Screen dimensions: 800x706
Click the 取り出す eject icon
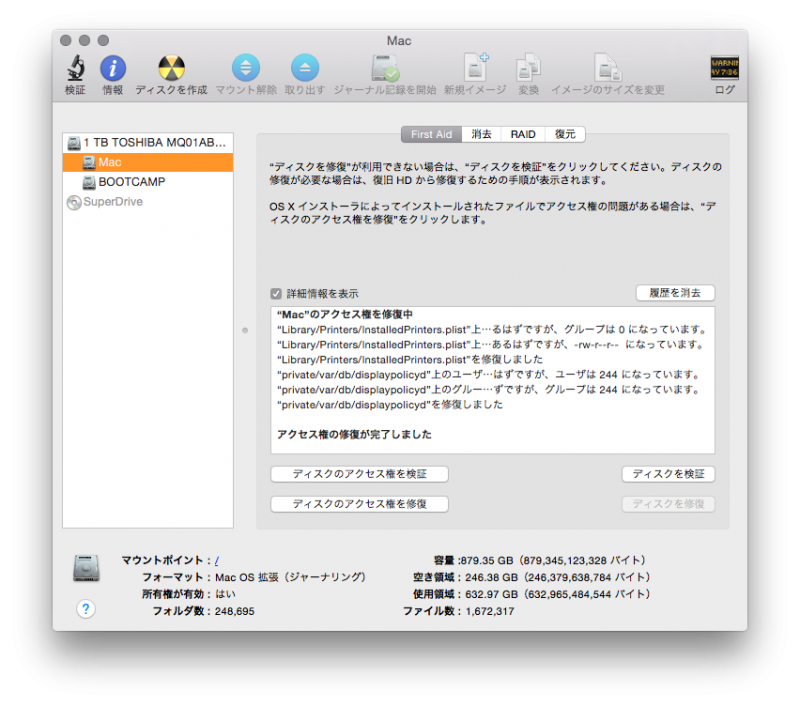coord(304,69)
